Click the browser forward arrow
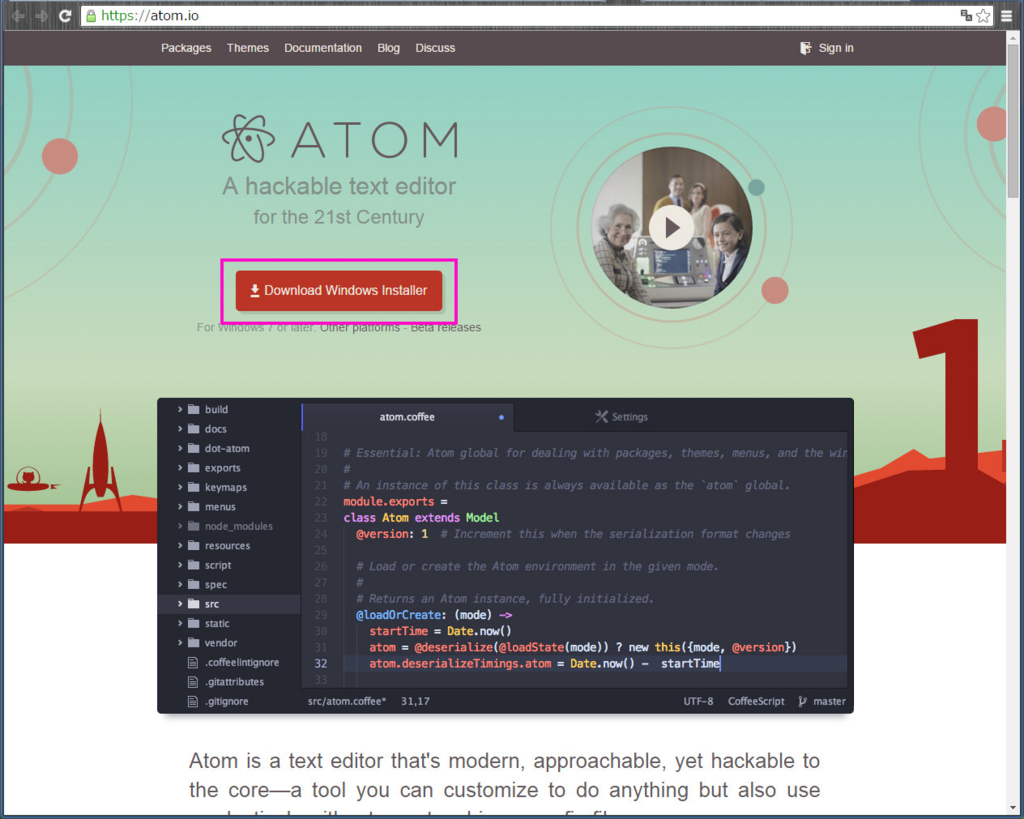Image resolution: width=1024 pixels, height=819 pixels. pyautogui.click(x=41, y=16)
